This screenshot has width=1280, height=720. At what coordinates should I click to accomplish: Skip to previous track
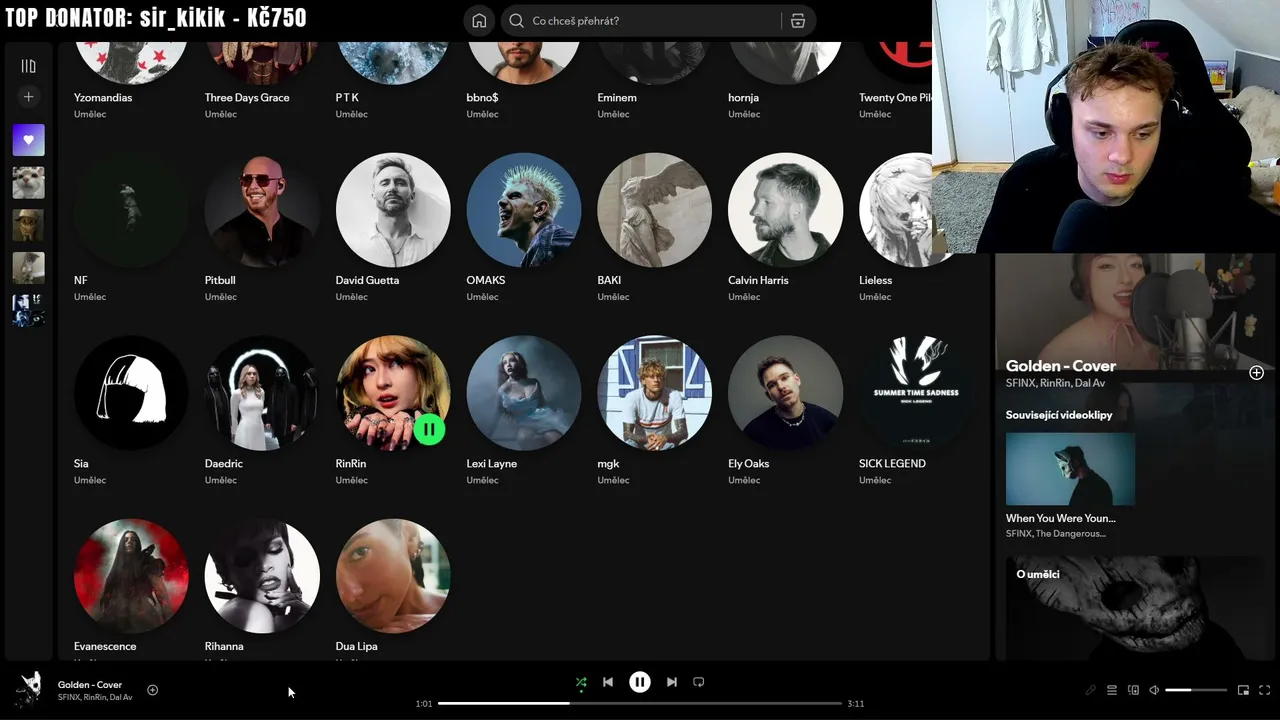click(608, 682)
